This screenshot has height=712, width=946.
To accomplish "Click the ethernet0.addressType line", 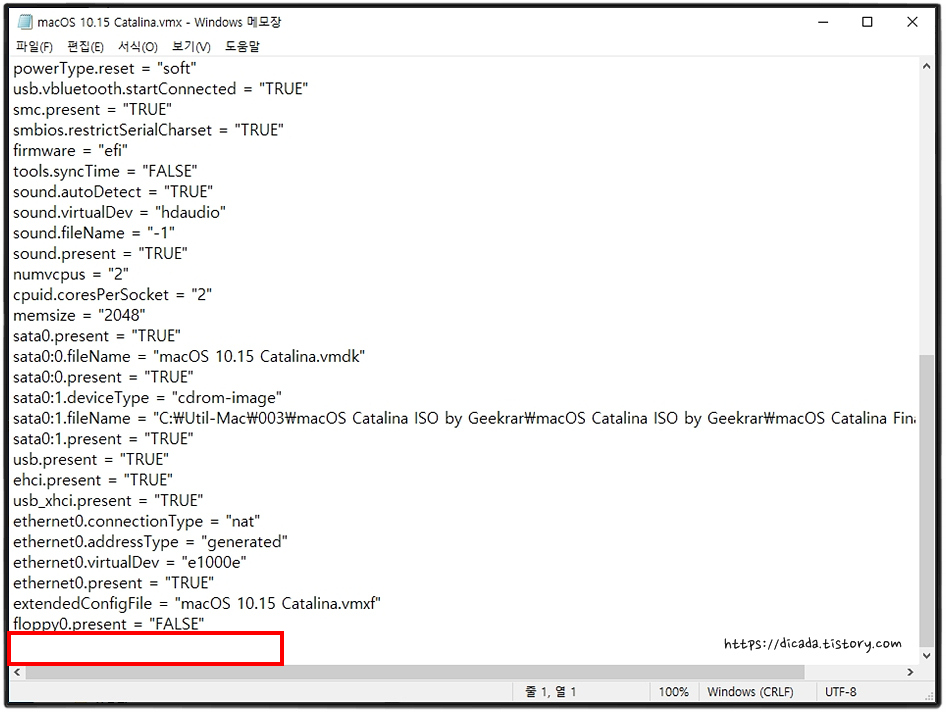I will [150, 542].
